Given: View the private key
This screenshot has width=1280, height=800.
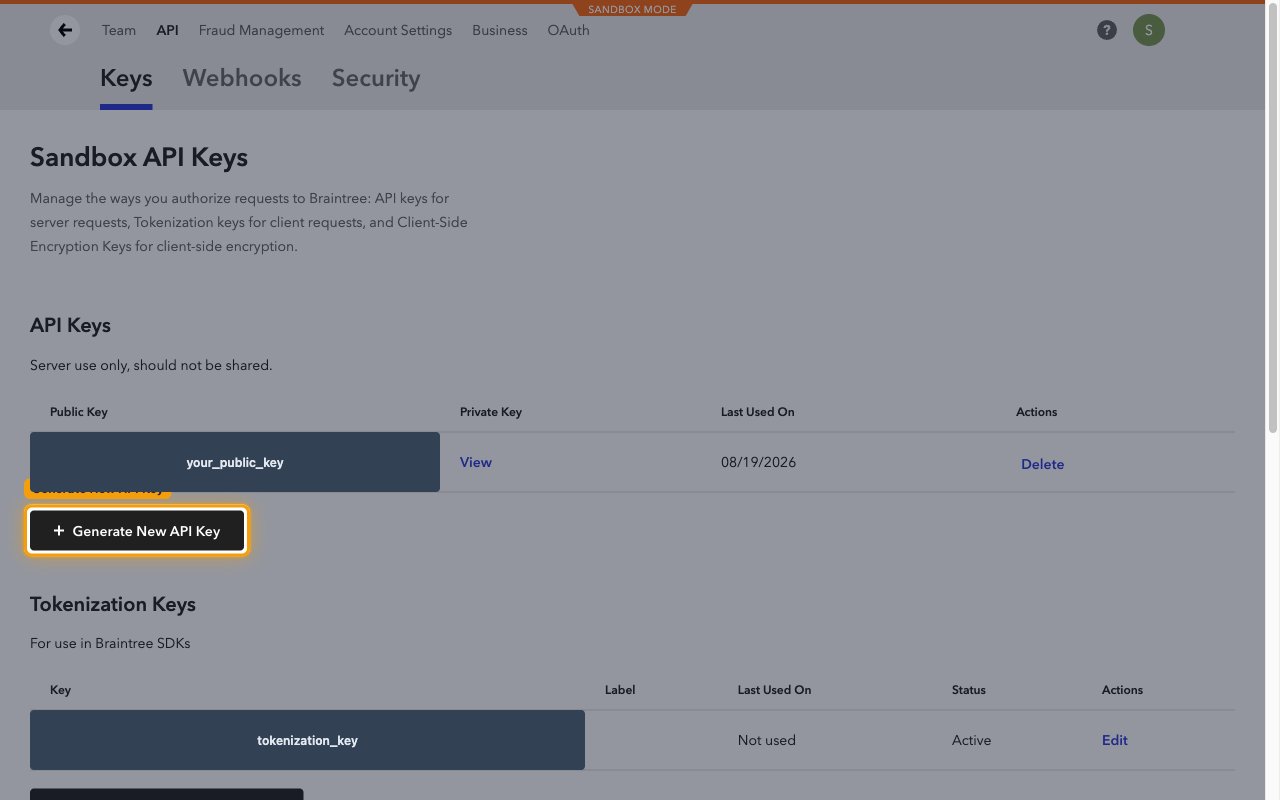Looking at the screenshot, I should coord(476,462).
